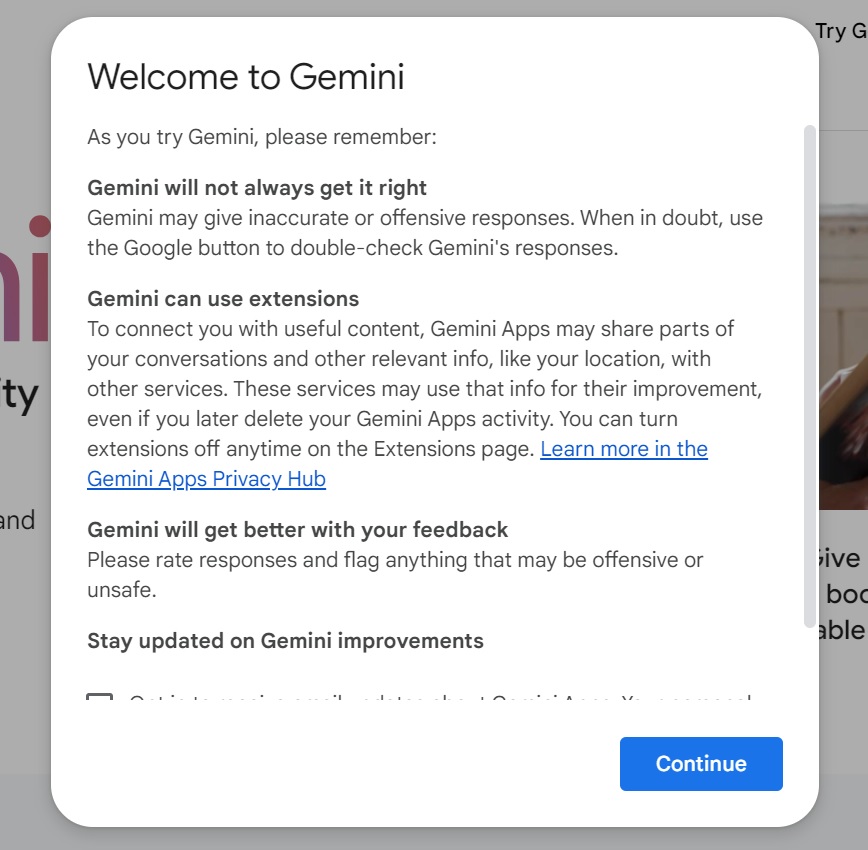Click the Continue button
Screen dimensions: 868x850
tap(700, 763)
